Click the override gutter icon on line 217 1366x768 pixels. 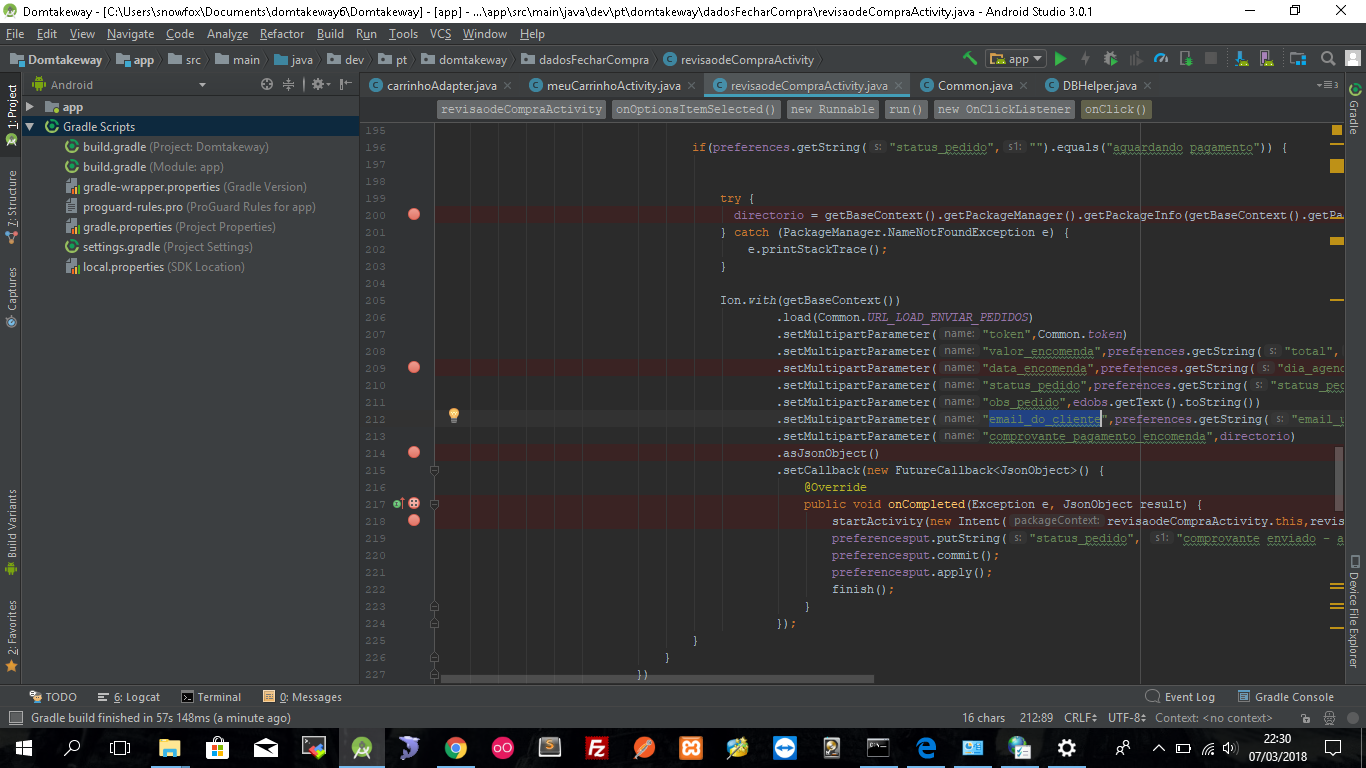pyautogui.click(x=398, y=504)
